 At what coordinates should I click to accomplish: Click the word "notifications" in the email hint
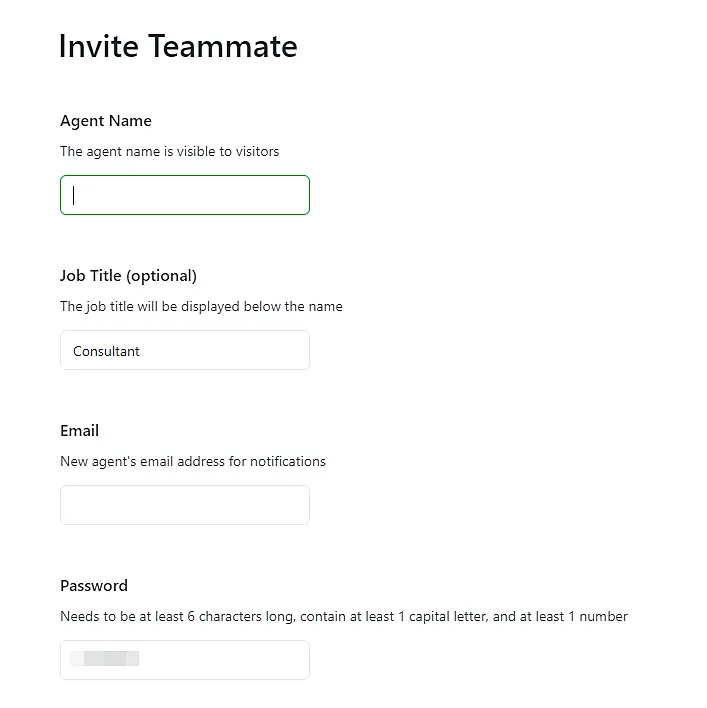point(288,462)
